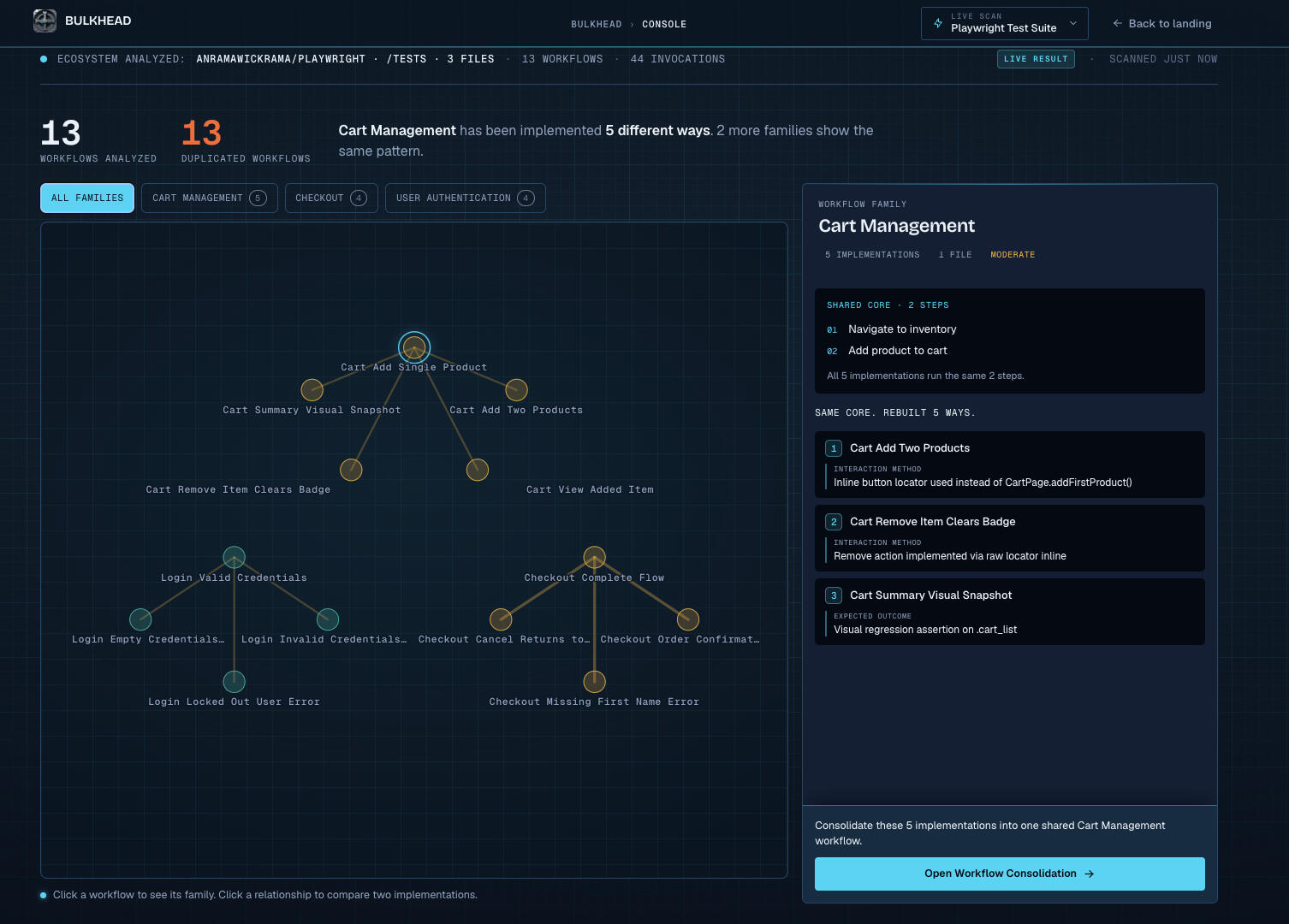Select the All Families filter tab
1289x924 pixels.
coord(87,198)
